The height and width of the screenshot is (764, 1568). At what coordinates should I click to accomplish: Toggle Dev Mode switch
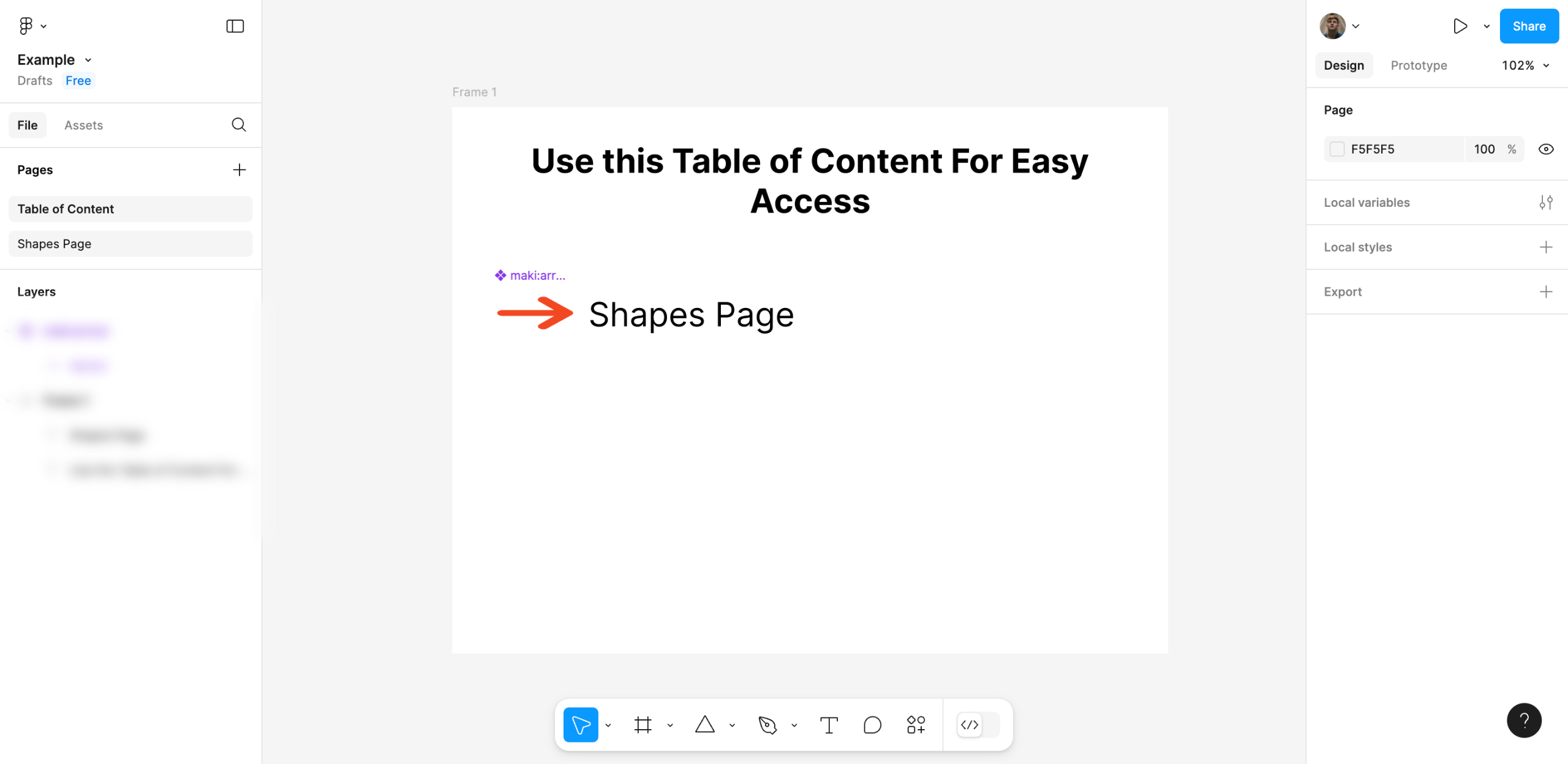point(978,725)
